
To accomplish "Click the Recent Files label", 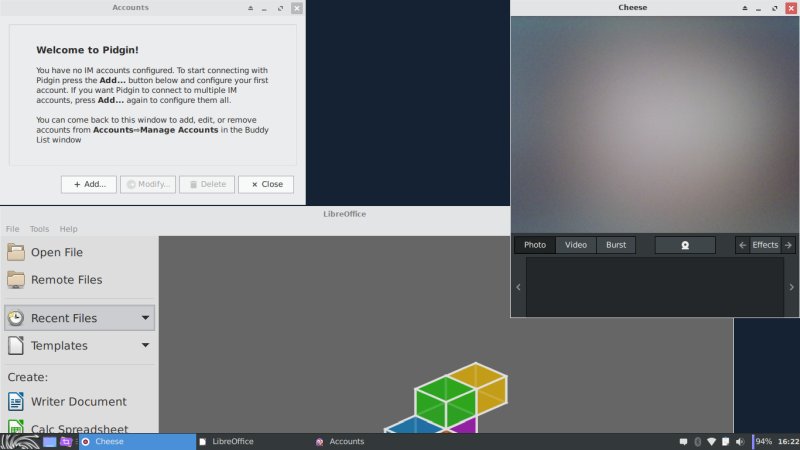I will [x=64, y=318].
